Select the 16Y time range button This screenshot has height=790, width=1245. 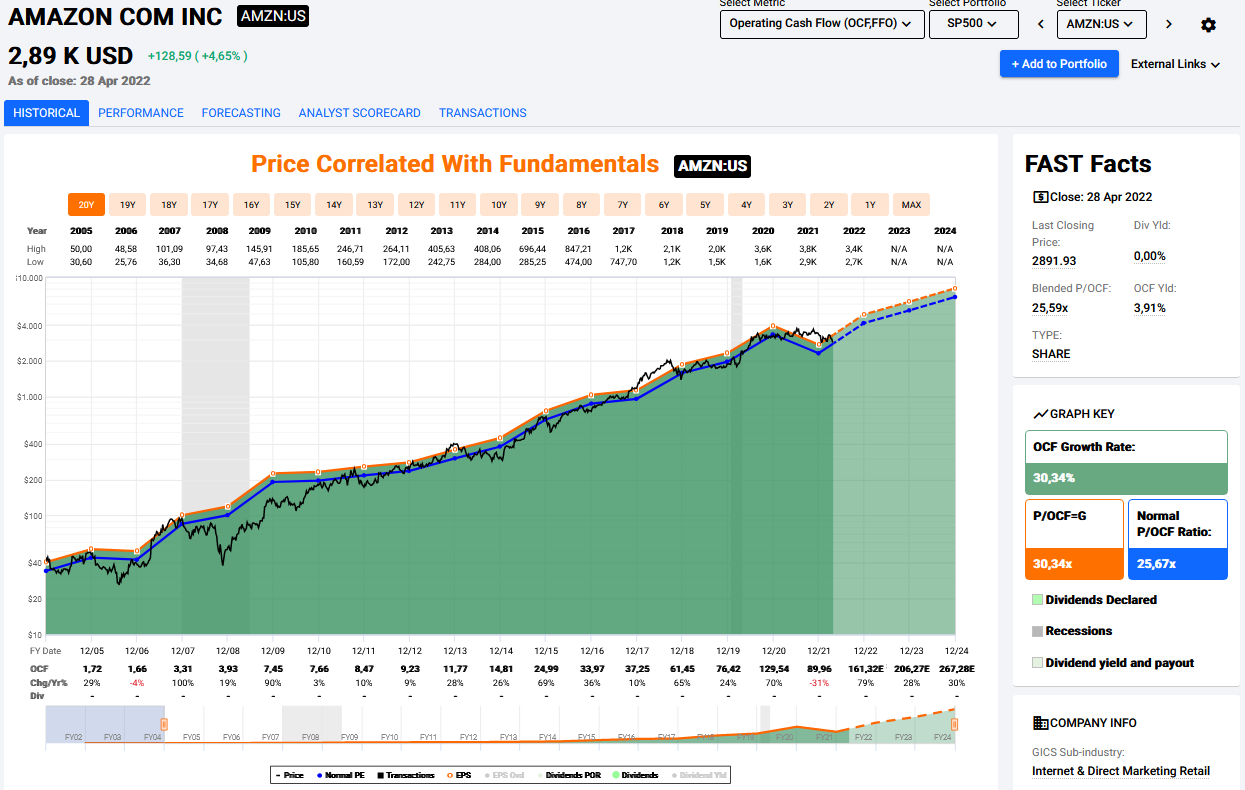[251, 205]
